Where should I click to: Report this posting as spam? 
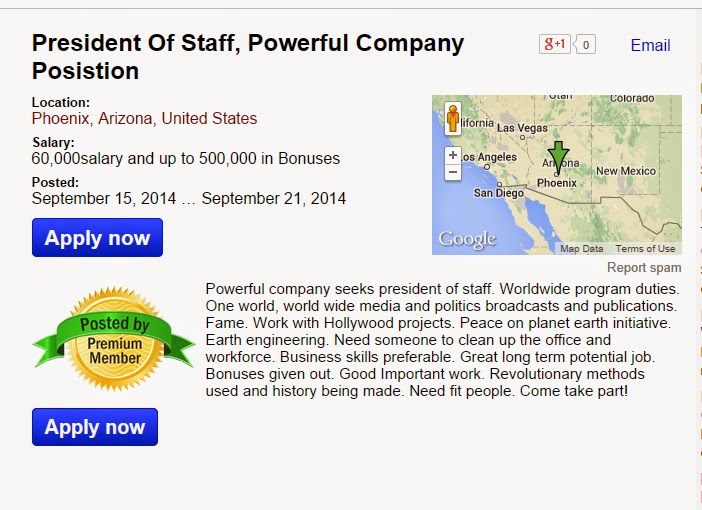click(x=644, y=267)
